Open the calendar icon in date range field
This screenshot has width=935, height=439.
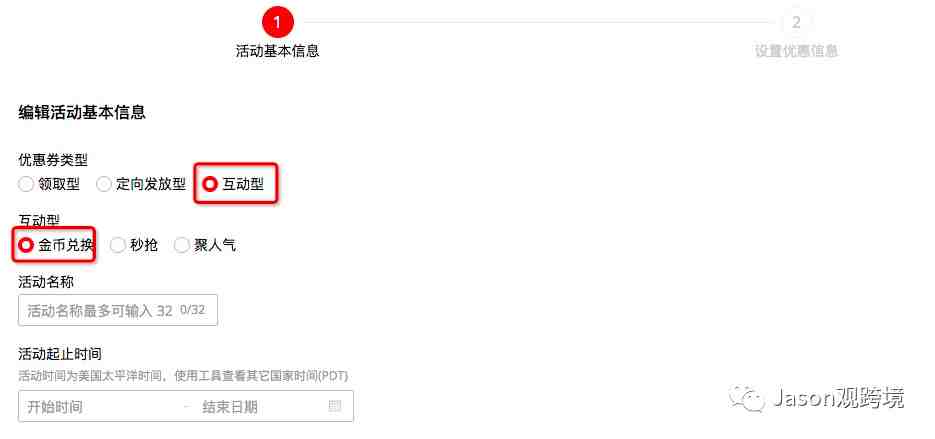(335, 406)
